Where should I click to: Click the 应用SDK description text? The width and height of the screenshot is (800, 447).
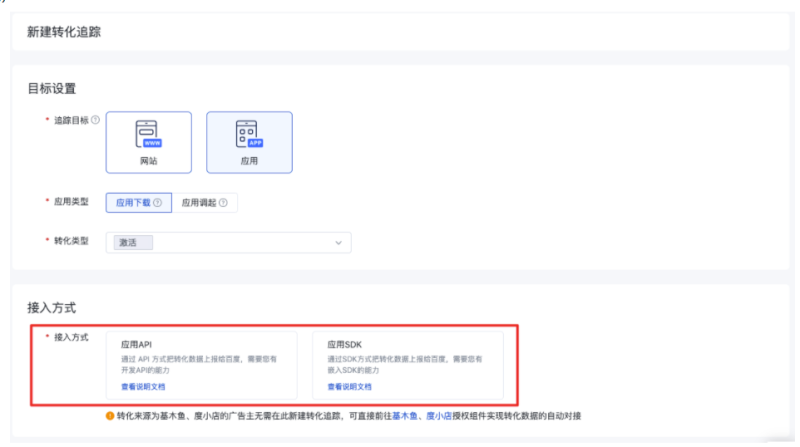coord(405,364)
